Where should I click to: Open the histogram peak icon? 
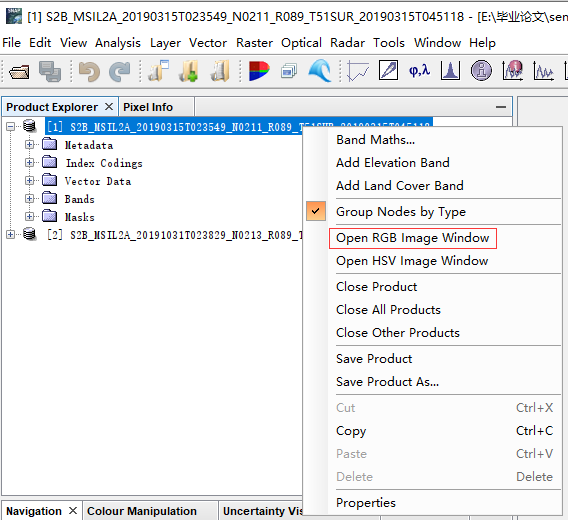click(x=450, y=70)
